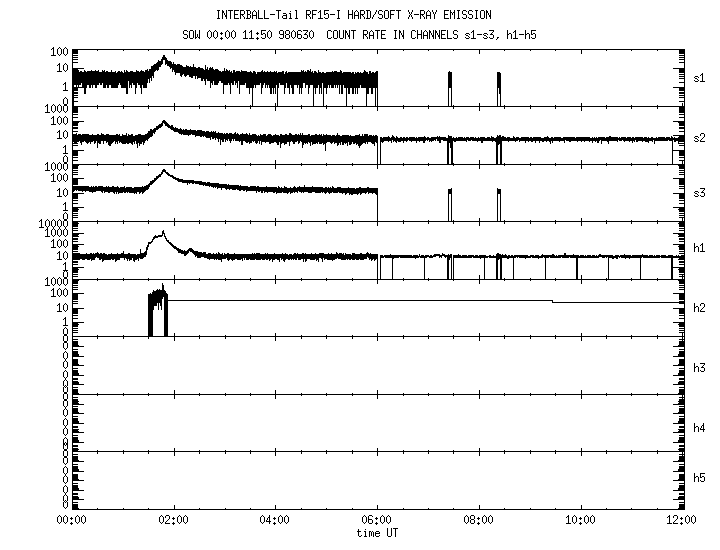
Task: Select the h2 channel label
Action: (x=700, y=307)
